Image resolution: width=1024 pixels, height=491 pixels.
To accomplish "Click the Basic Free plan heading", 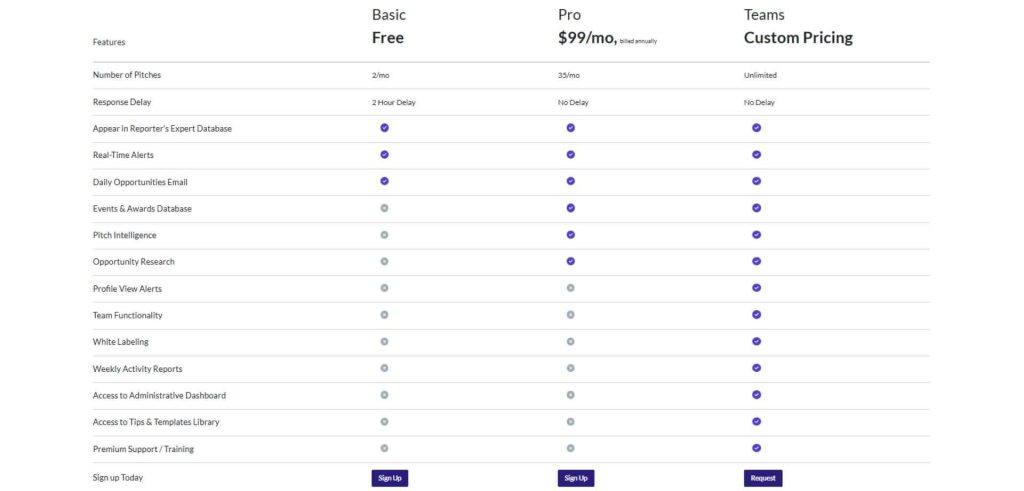I will point(388,38).
